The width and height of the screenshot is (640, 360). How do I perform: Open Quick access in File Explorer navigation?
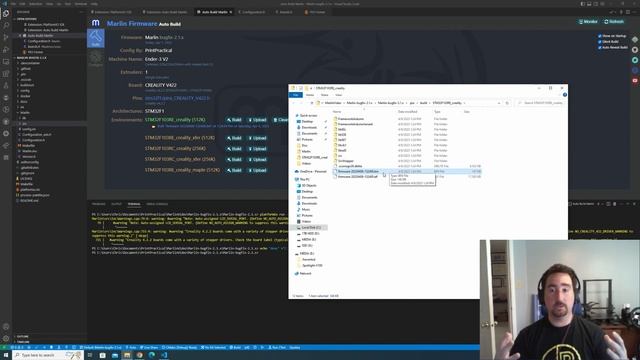pos(305,116)
